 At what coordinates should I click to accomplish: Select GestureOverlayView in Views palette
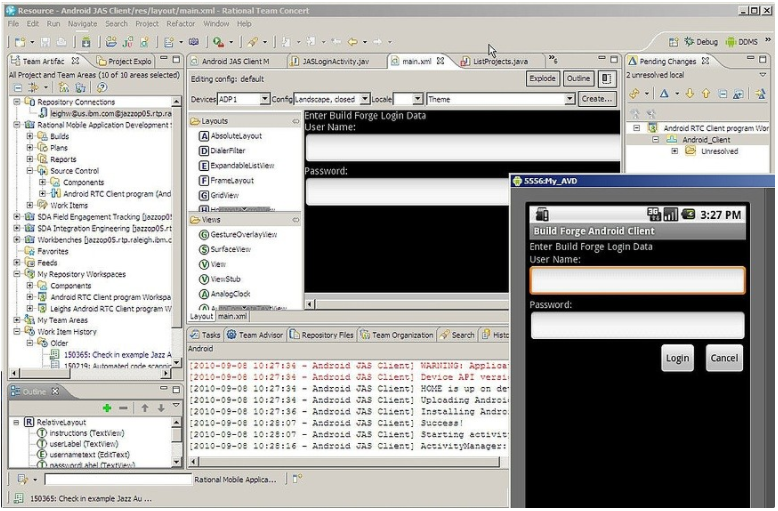tap(238, 235)
